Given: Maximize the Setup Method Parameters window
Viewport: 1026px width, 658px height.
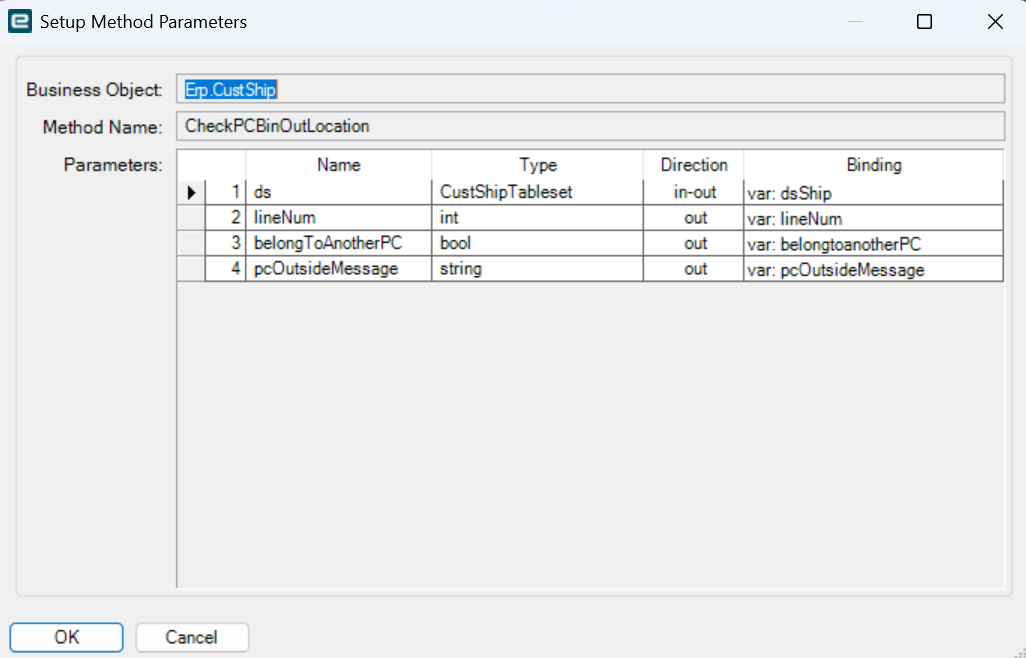Looking at the screenshot, I should click(x=924, y=22).
